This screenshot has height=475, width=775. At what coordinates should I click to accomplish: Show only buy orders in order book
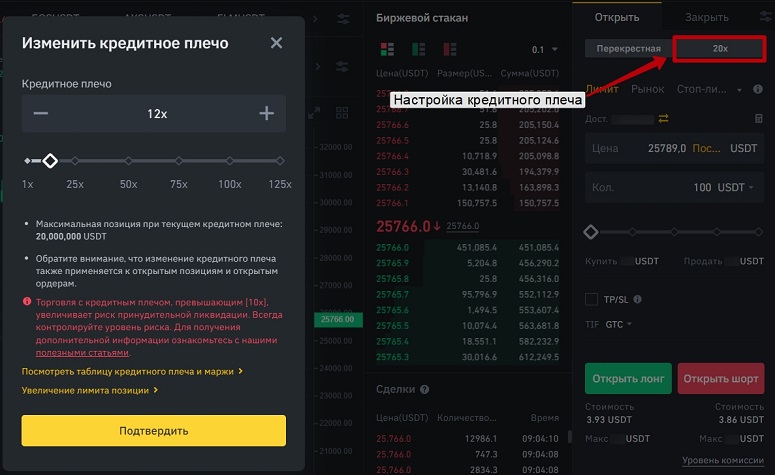418,49
